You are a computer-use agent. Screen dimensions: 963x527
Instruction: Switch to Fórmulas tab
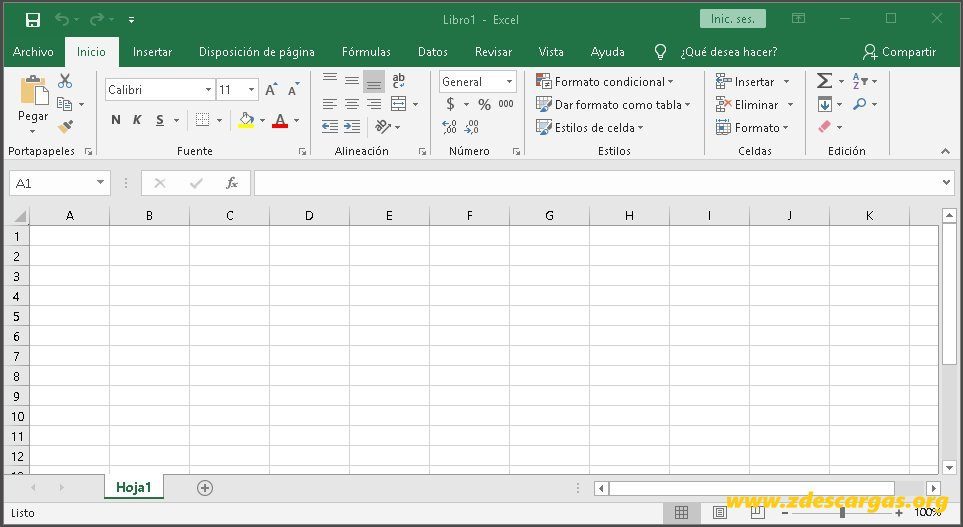pyautogui.click(x=366, y=52)
